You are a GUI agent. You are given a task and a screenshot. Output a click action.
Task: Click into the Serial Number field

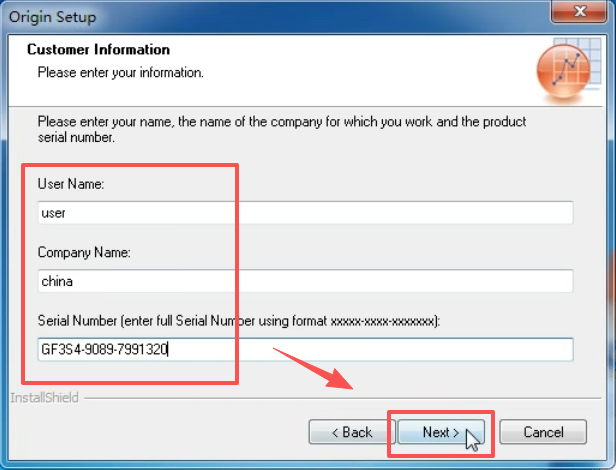pos(305,349)
